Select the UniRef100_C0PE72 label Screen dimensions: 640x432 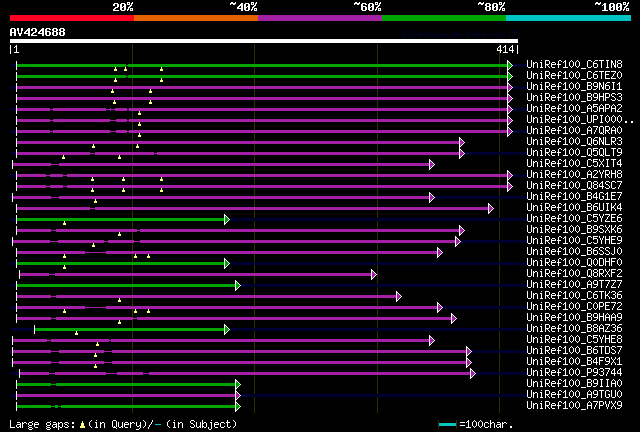574,307
